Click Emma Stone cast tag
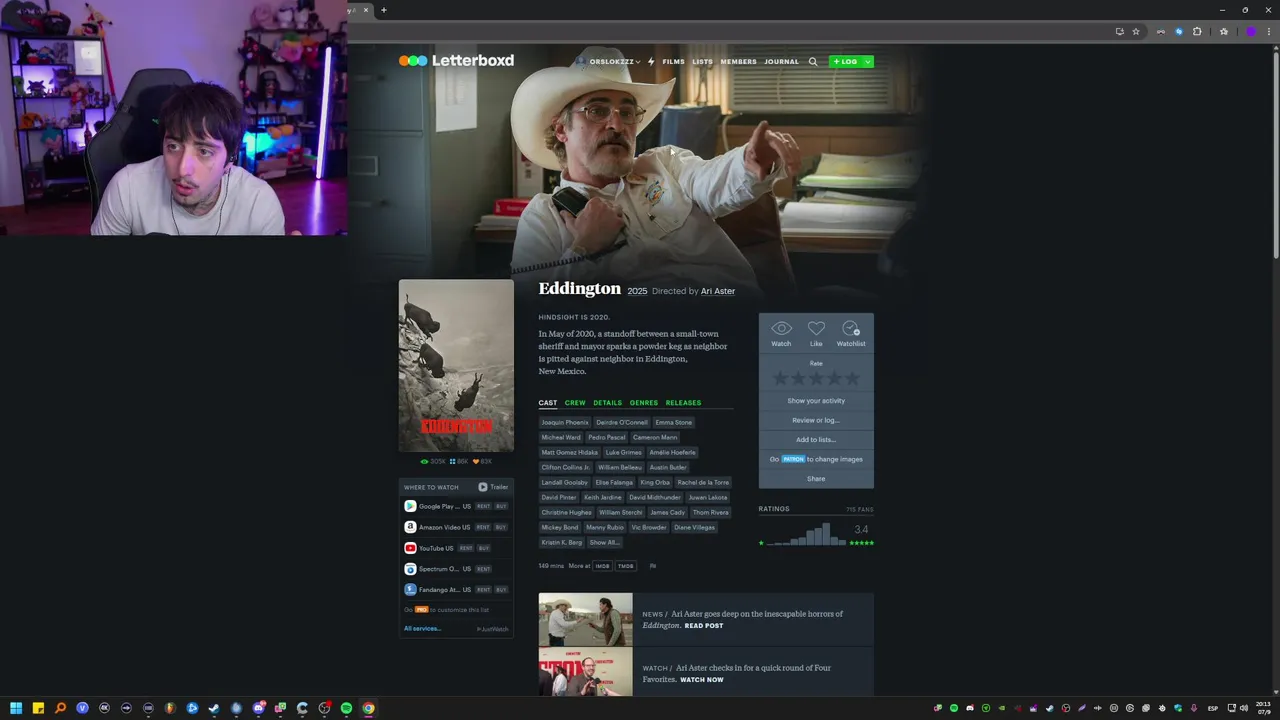This screenshot has height=720, width=1280. (x=674, y=422)
